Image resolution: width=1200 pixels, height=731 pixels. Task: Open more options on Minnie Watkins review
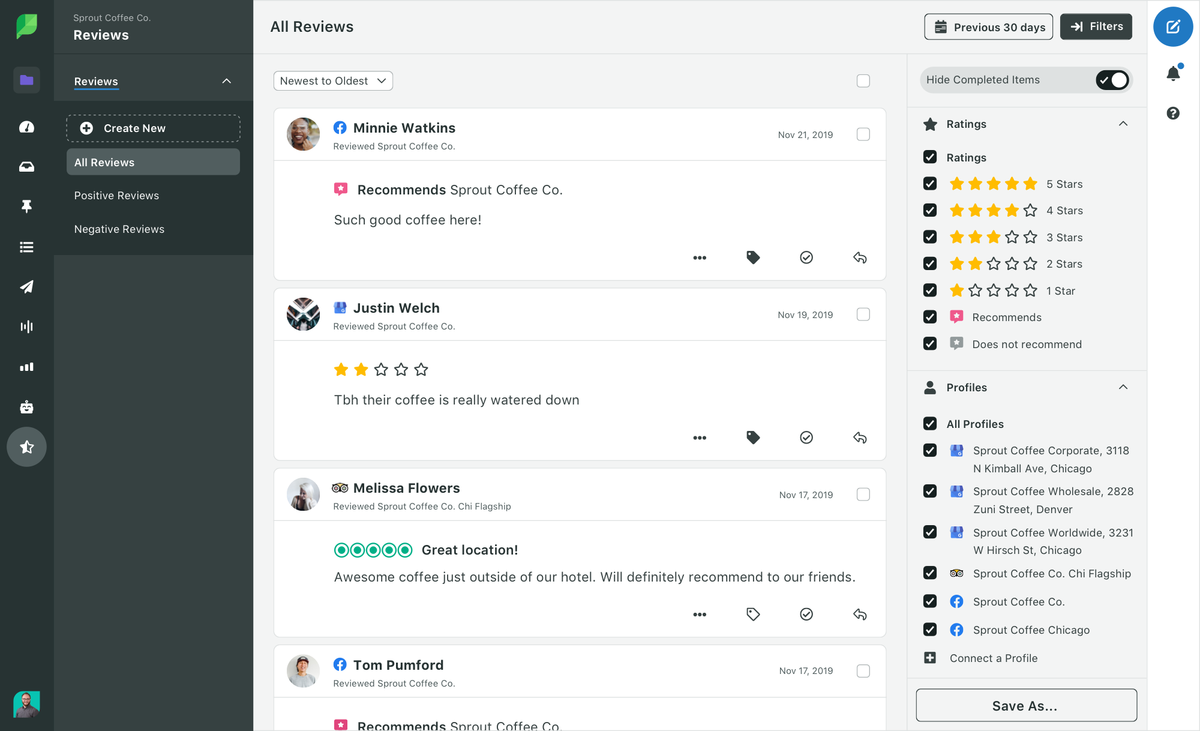[700, 258]
